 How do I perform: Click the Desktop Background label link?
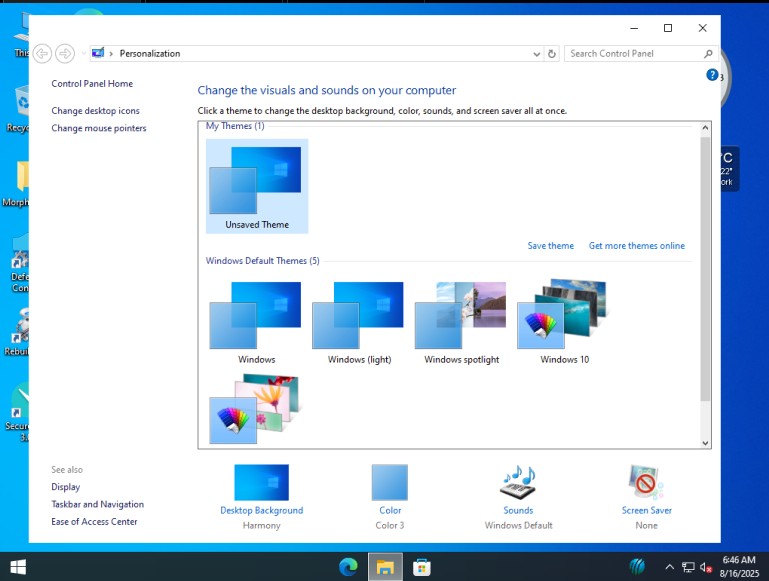coord(261,510)
